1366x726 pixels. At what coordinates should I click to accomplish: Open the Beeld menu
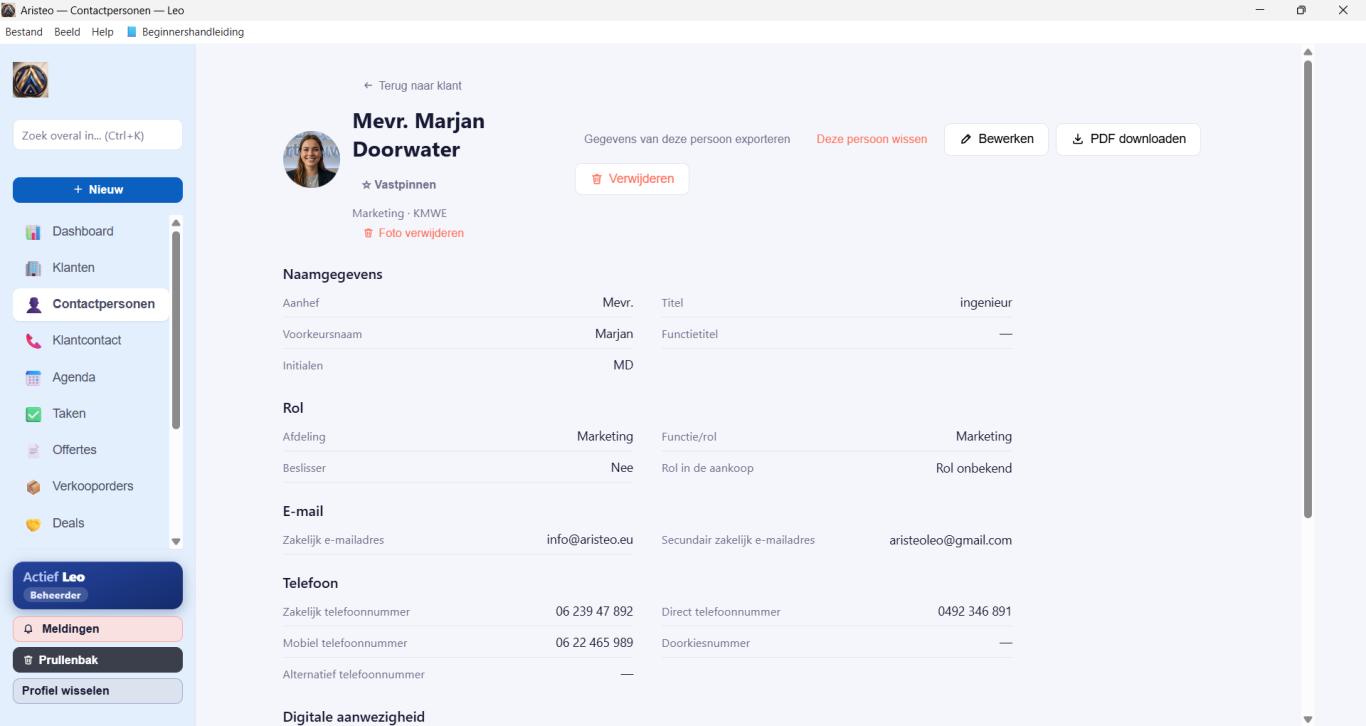tap(67, 32)
